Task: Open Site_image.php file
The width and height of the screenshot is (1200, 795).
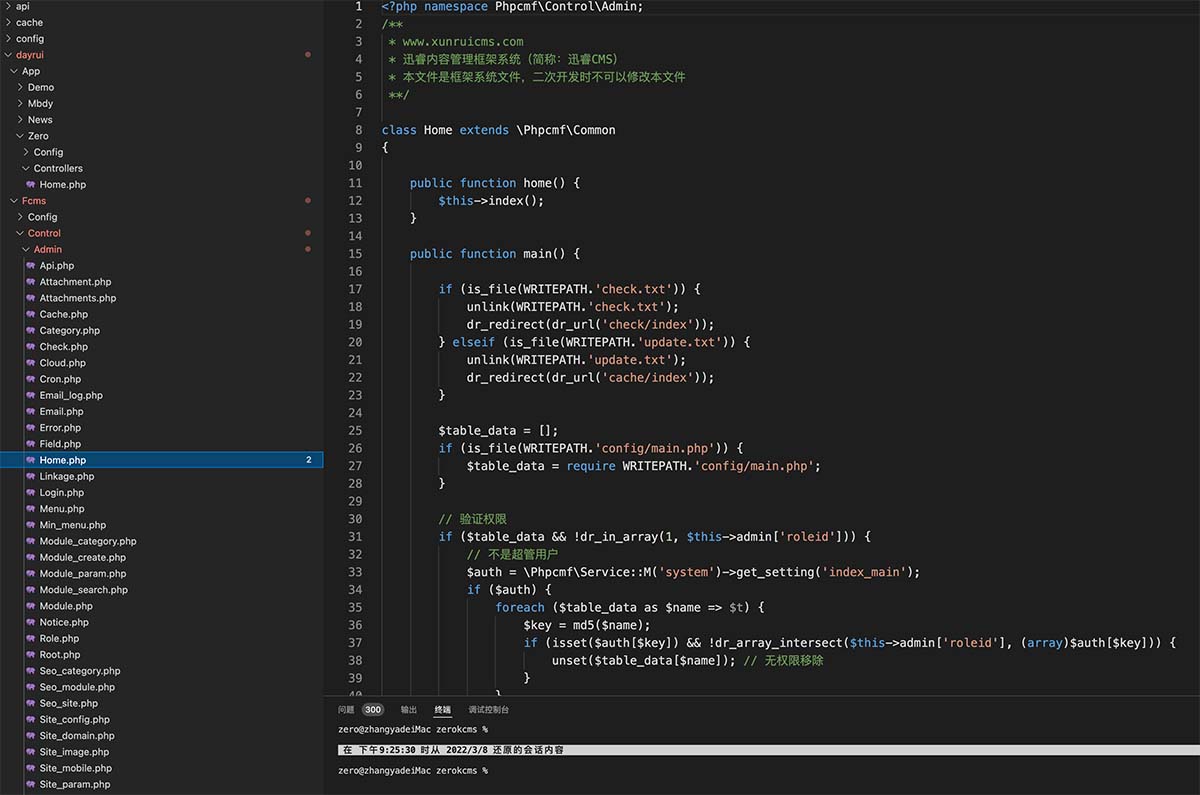Action: 75,752
